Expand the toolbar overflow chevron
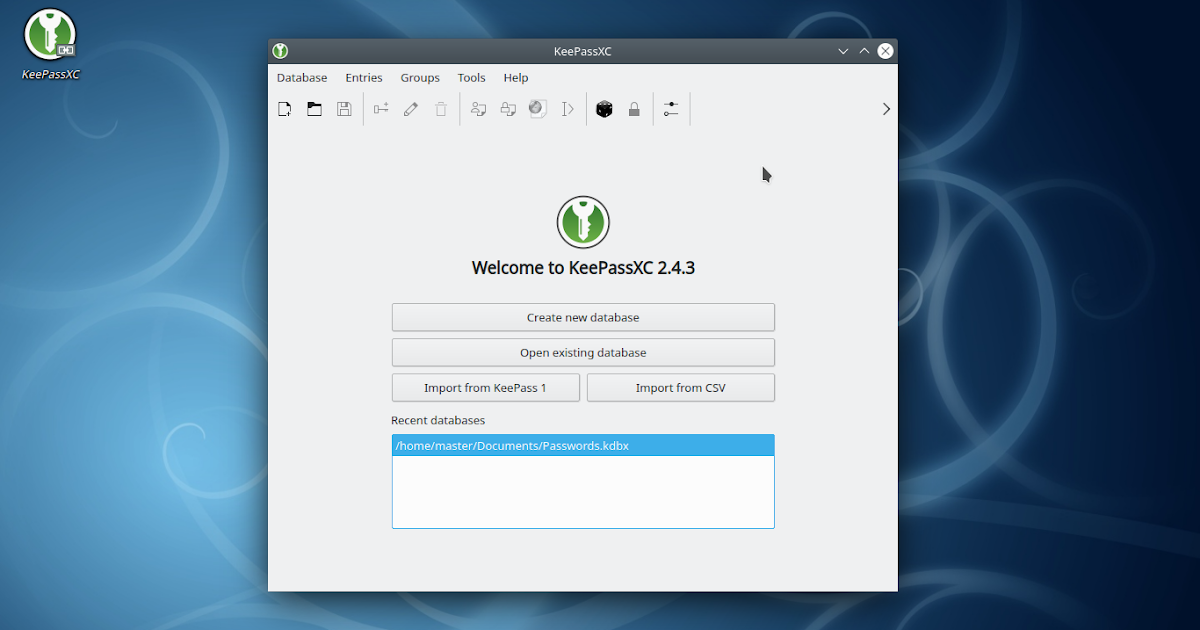 pos(885,108)
